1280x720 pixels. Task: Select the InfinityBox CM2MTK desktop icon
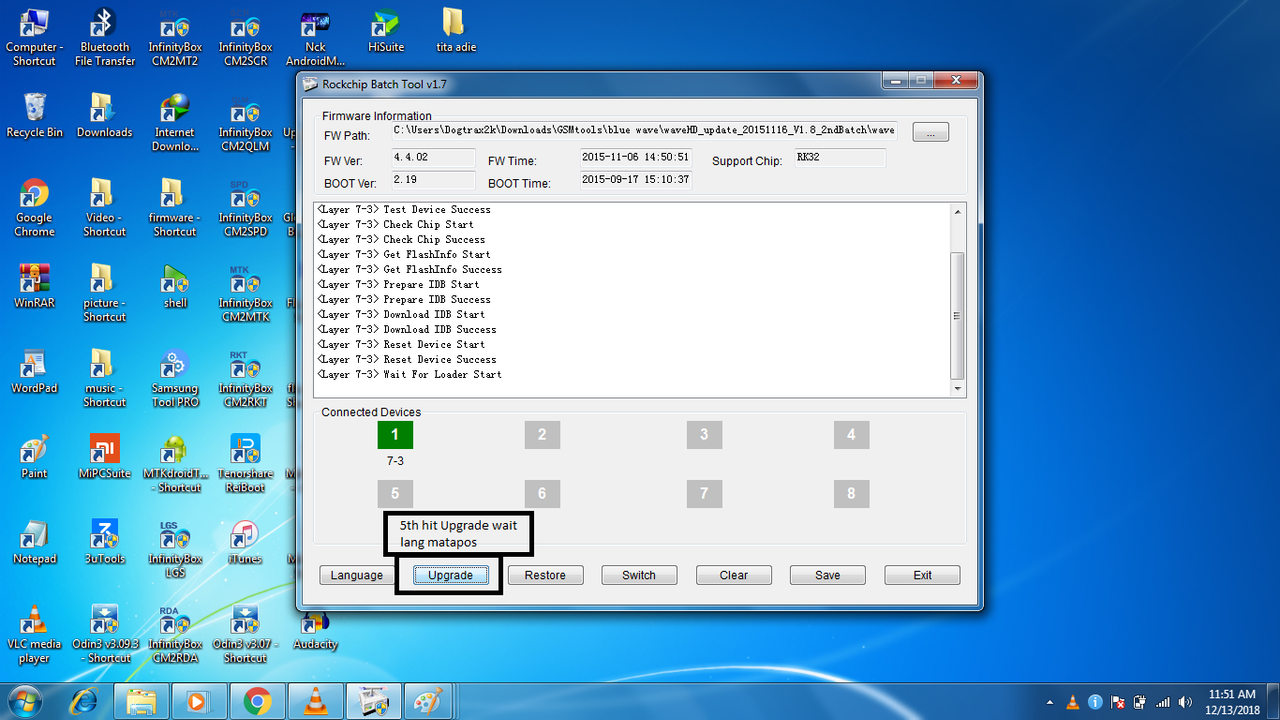pyautogui.click(x=245, y=292)
